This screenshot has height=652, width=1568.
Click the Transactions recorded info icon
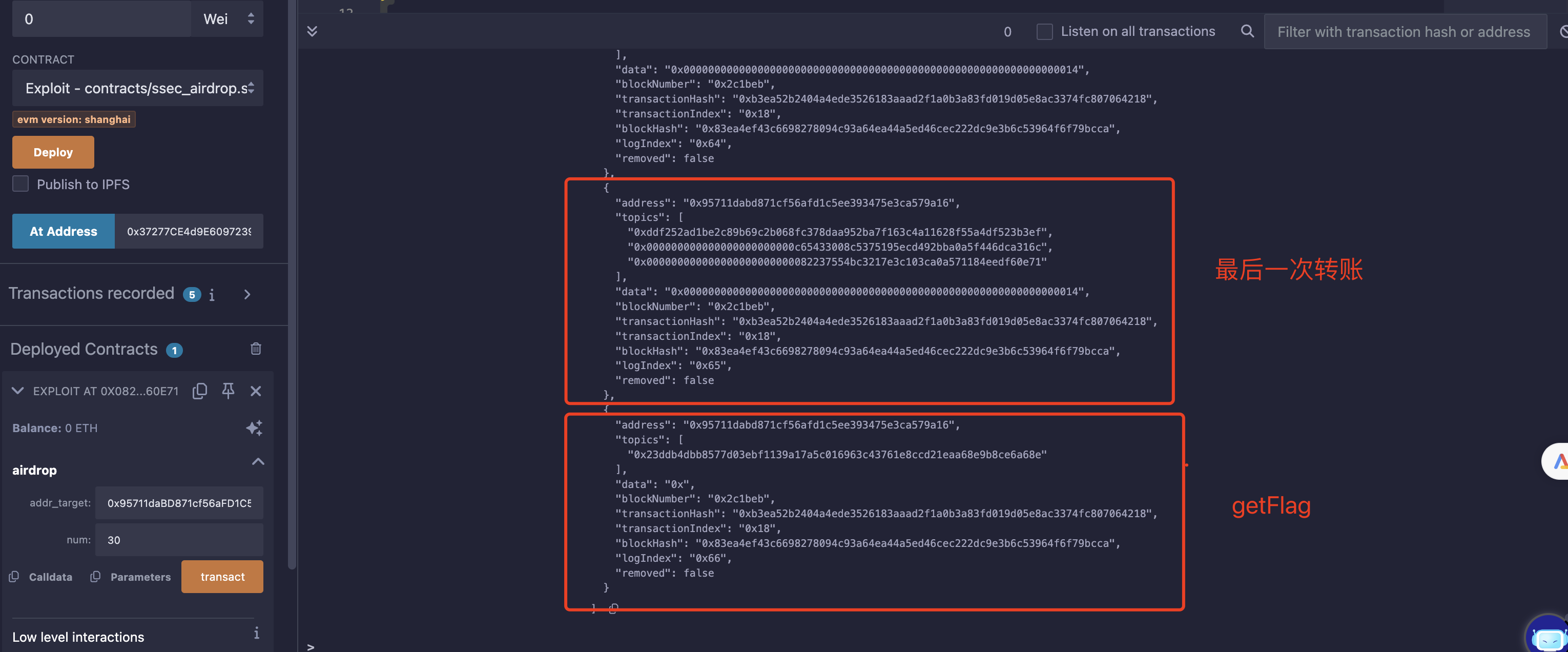point(212,295)
